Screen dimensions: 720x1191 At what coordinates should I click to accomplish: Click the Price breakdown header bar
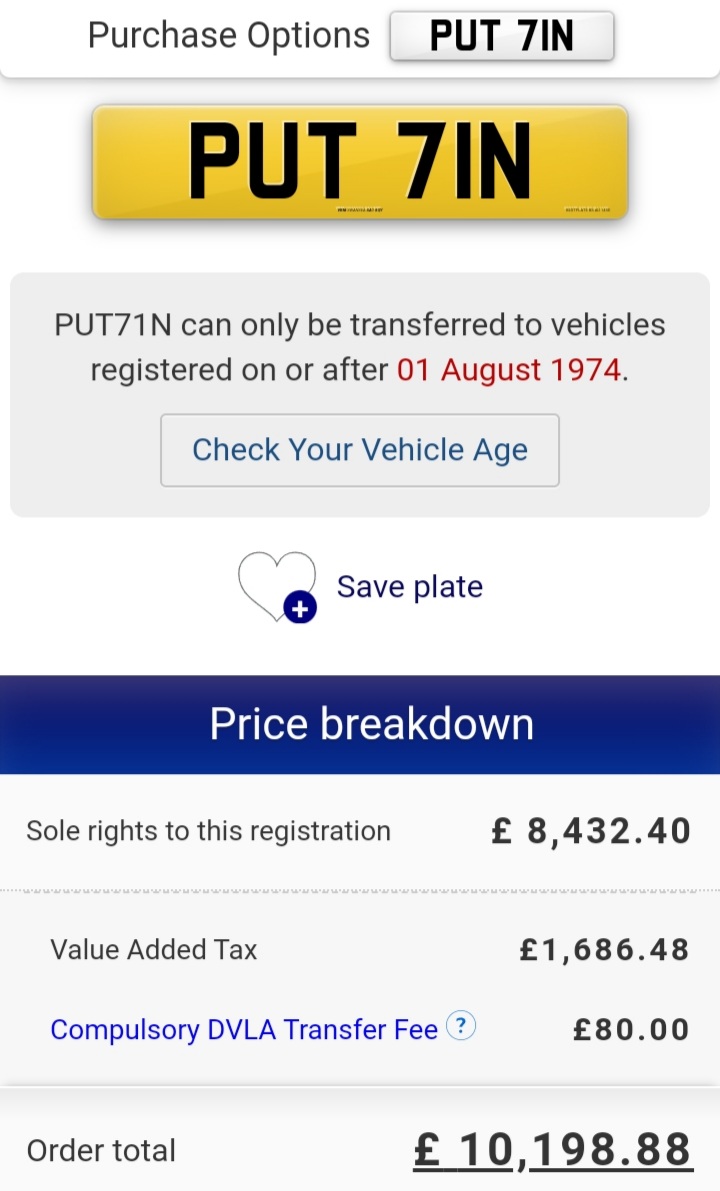pyautogui.click(x=360, y=724)
